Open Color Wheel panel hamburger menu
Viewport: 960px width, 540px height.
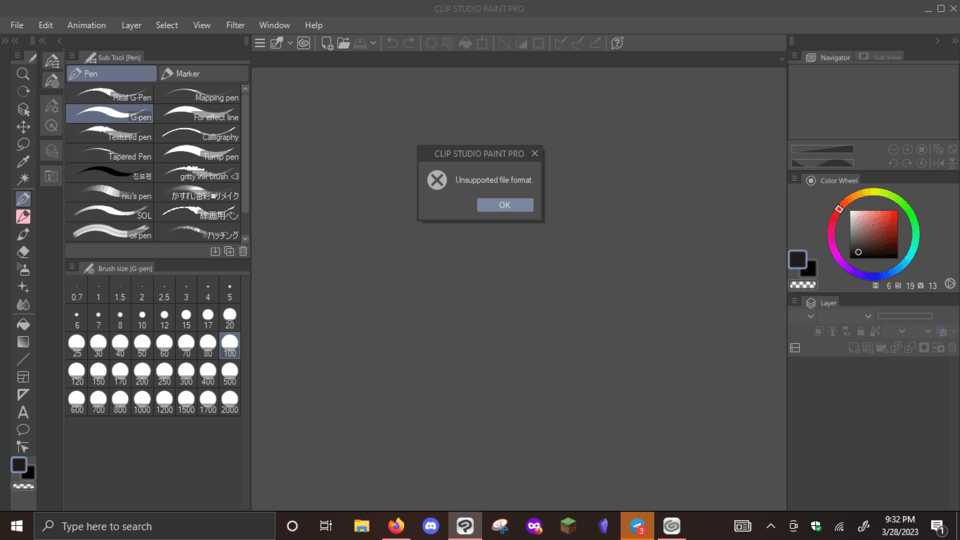point(794,179)
